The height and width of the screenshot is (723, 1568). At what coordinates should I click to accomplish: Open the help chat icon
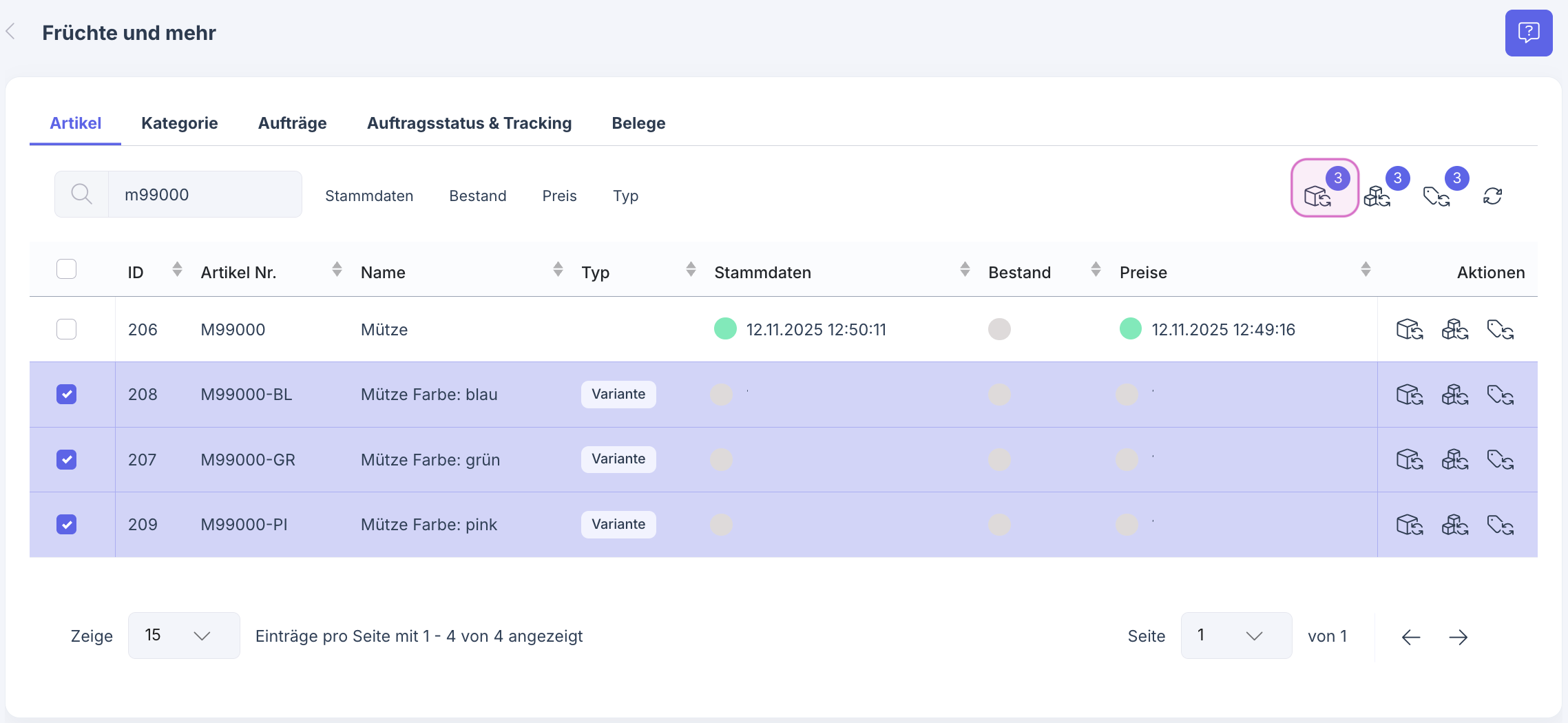[x=1528, y=33]
